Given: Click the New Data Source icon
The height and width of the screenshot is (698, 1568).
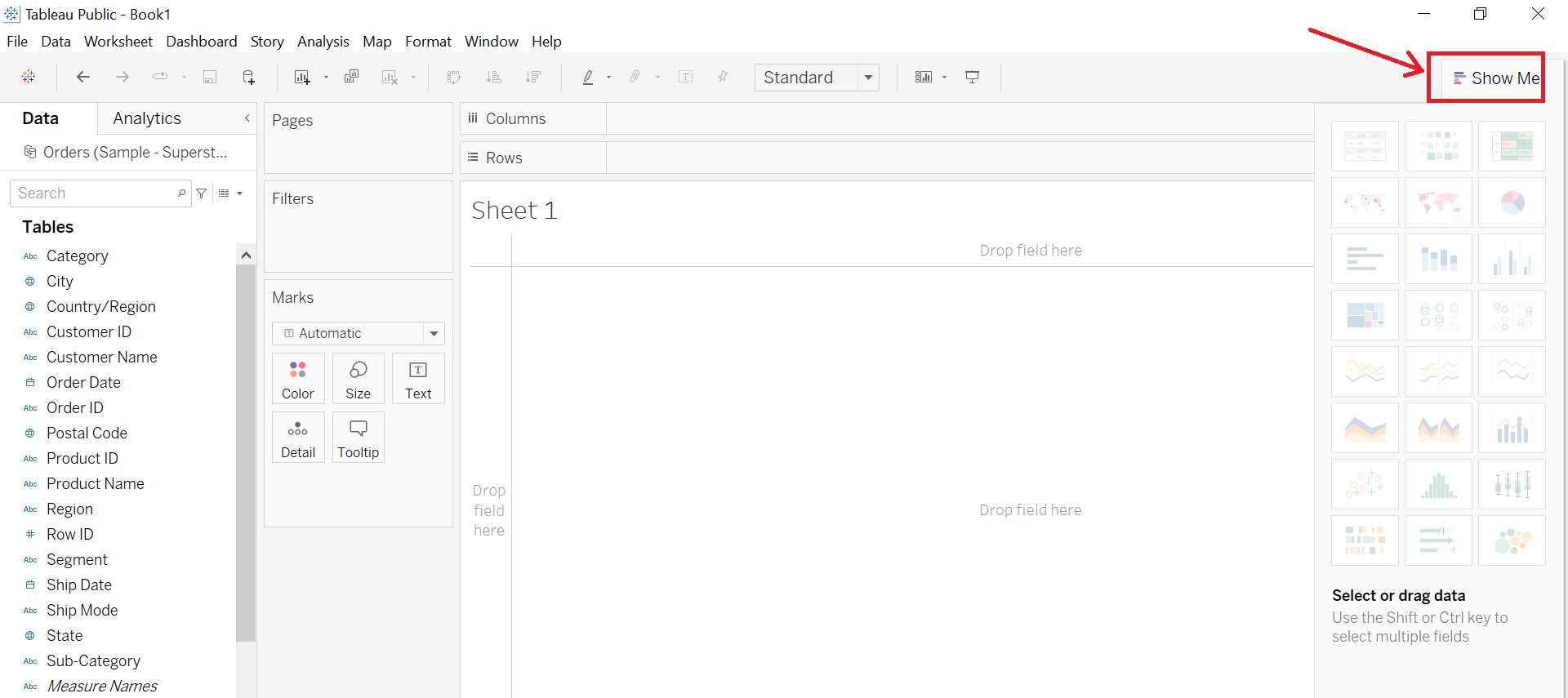Looking at the screenshot, I should 249,77.
